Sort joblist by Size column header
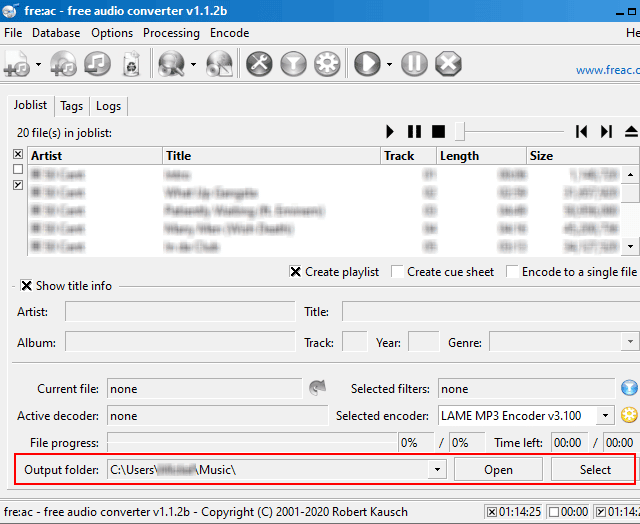640x524 pixels. pyautogui.click(x=582, y=156)
